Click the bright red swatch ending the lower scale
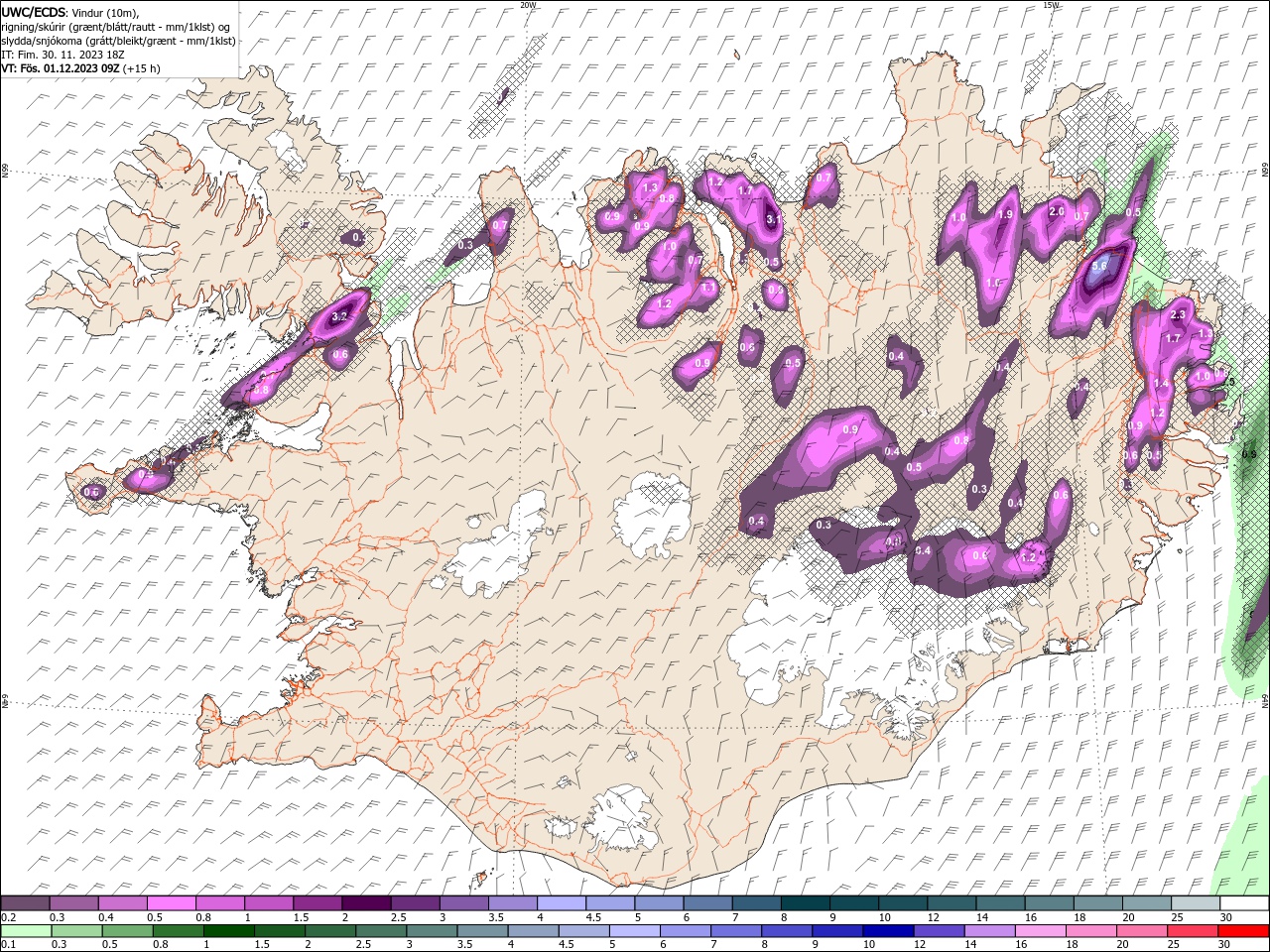Viewport: 1270px width, 952px height. click(1242, 931)
